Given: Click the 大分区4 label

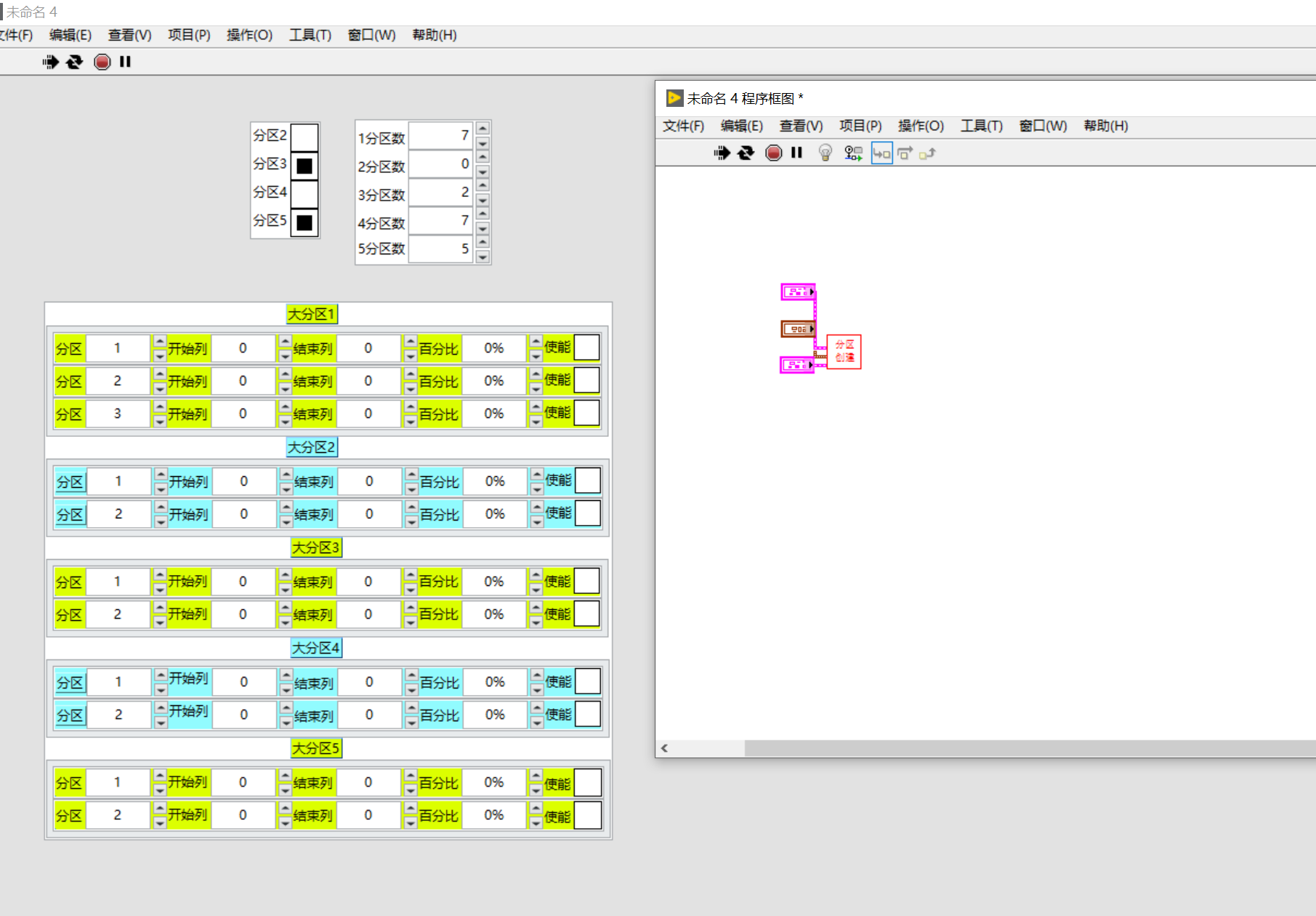Looking at the screenshot, I should tap(315, 648).
